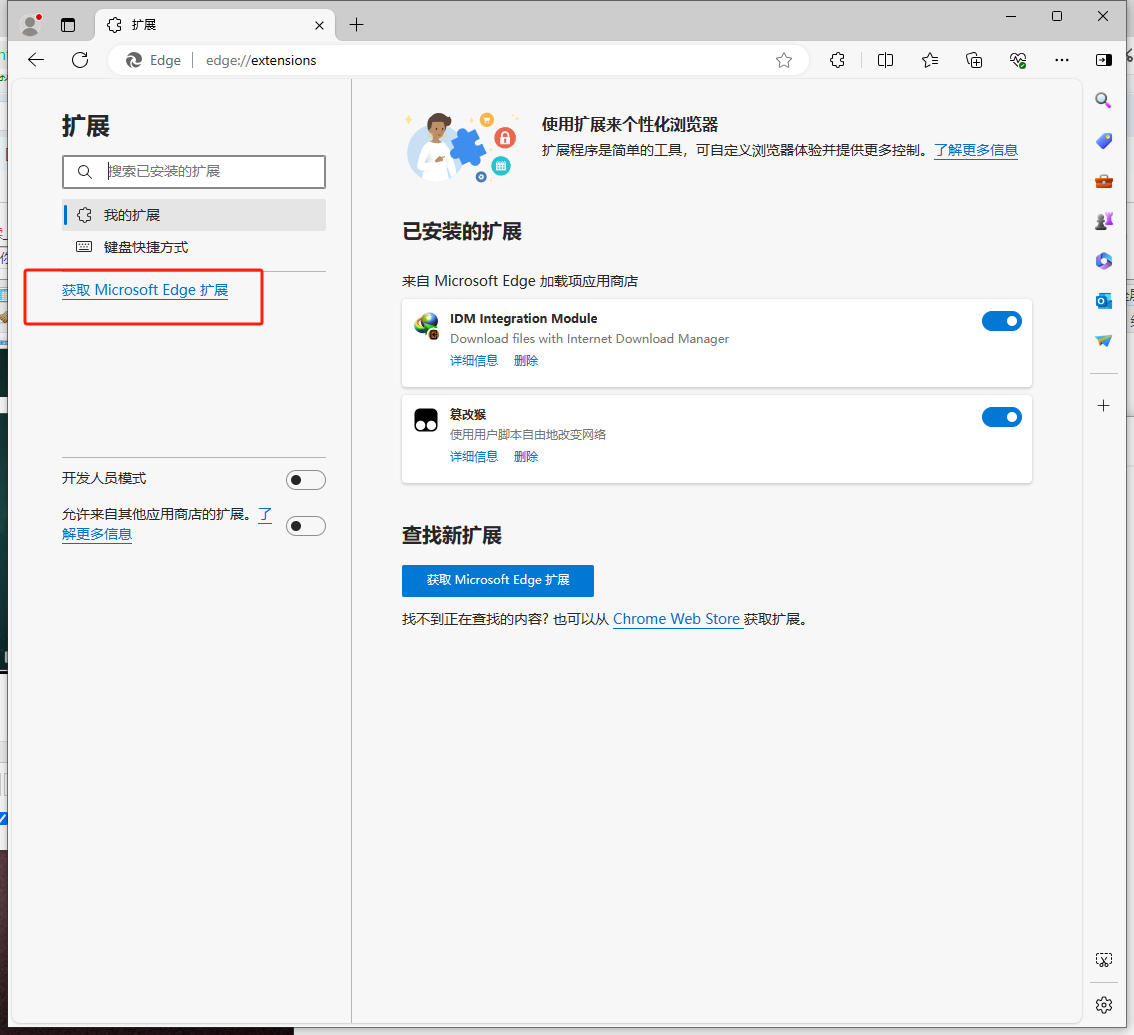Viewport: 1134px width, 1035px height.
Task: Open the tab actions menu button
Action: (68, 25)
